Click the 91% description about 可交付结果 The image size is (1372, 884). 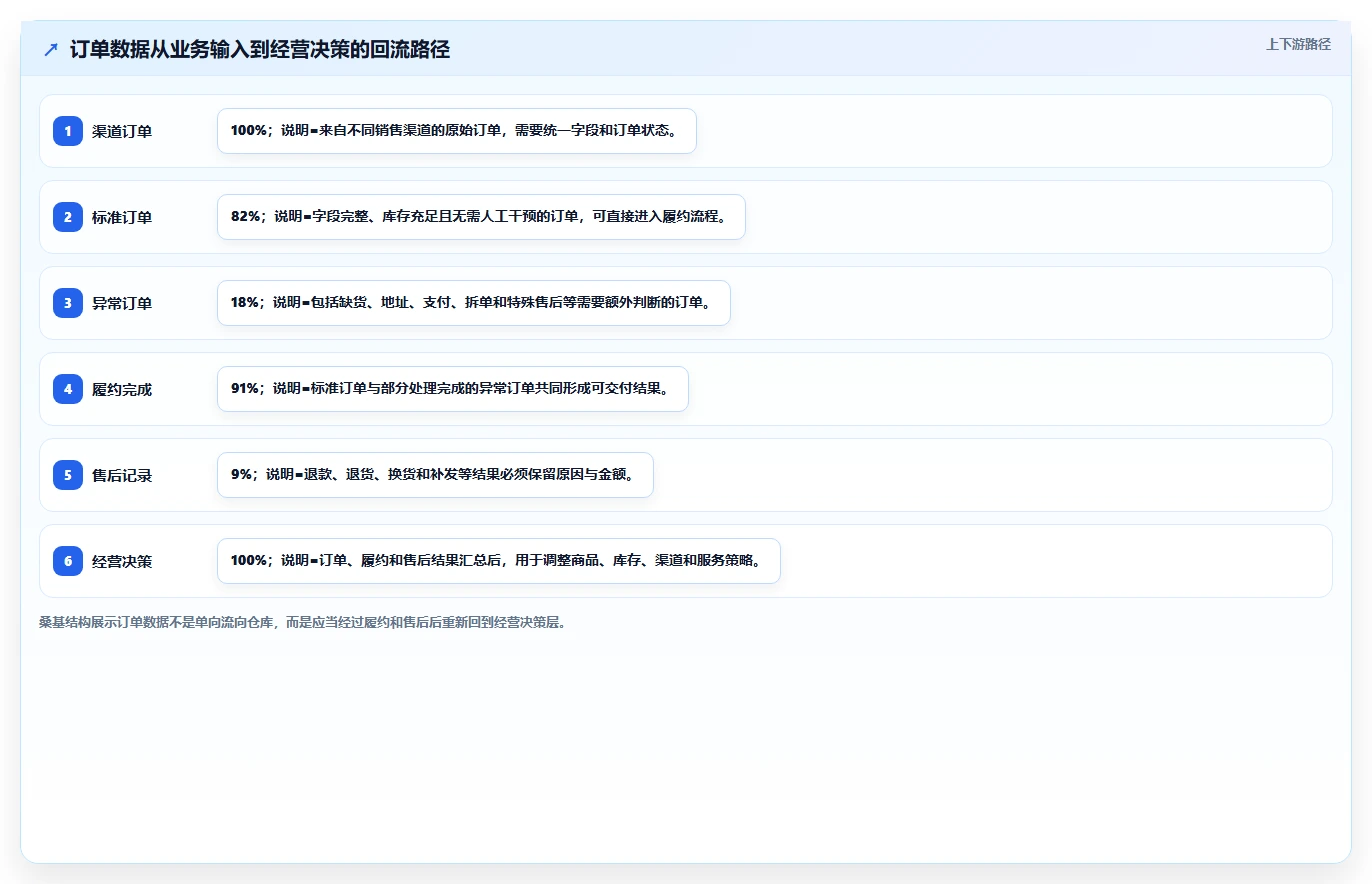tap(453, 389)
